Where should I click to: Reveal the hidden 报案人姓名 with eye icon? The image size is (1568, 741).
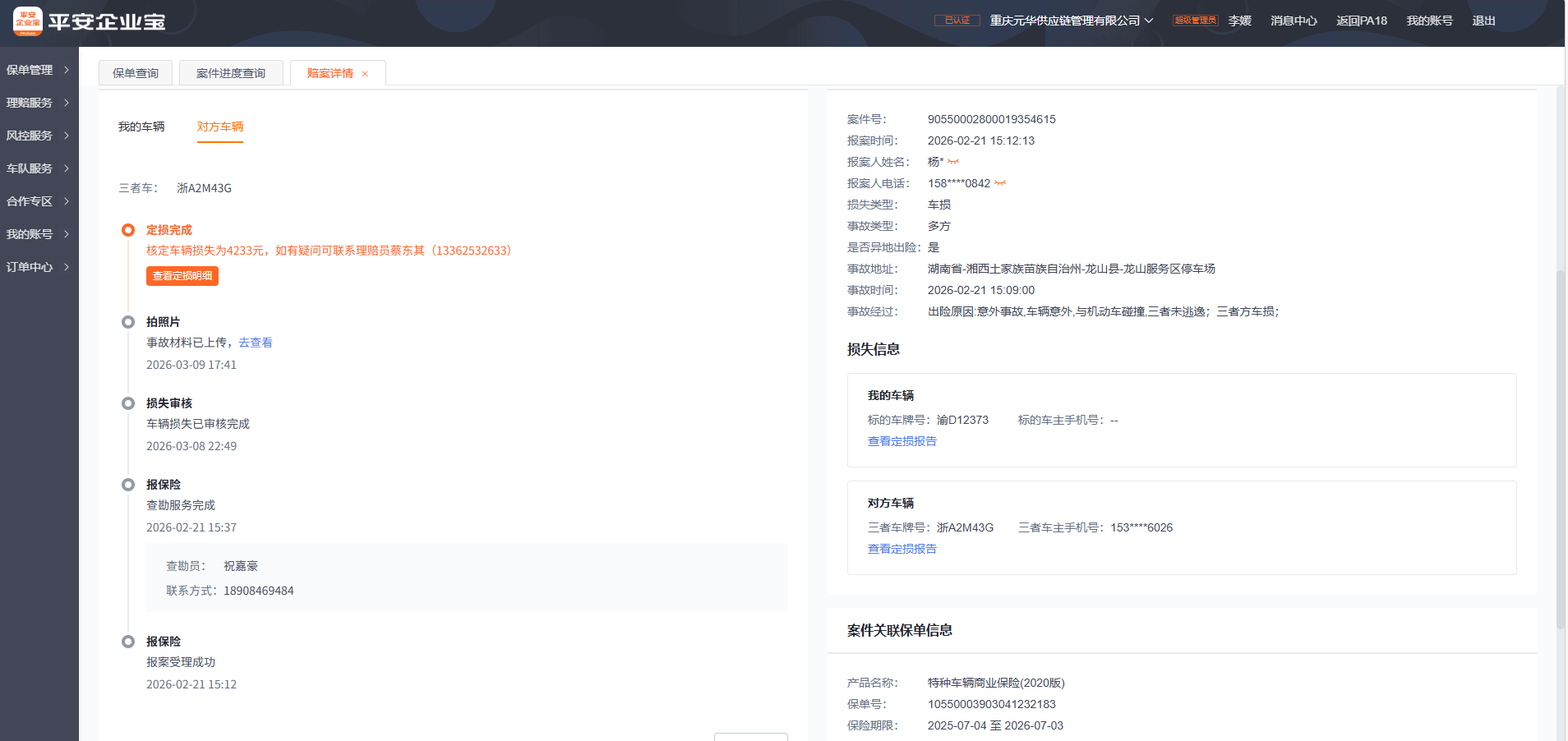pyautogui.click(x=953, y=162)
